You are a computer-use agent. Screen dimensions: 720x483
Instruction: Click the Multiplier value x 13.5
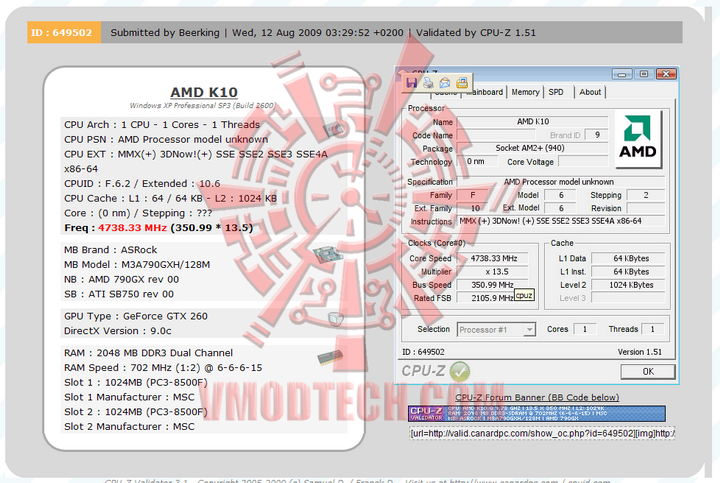pos(493,272)
